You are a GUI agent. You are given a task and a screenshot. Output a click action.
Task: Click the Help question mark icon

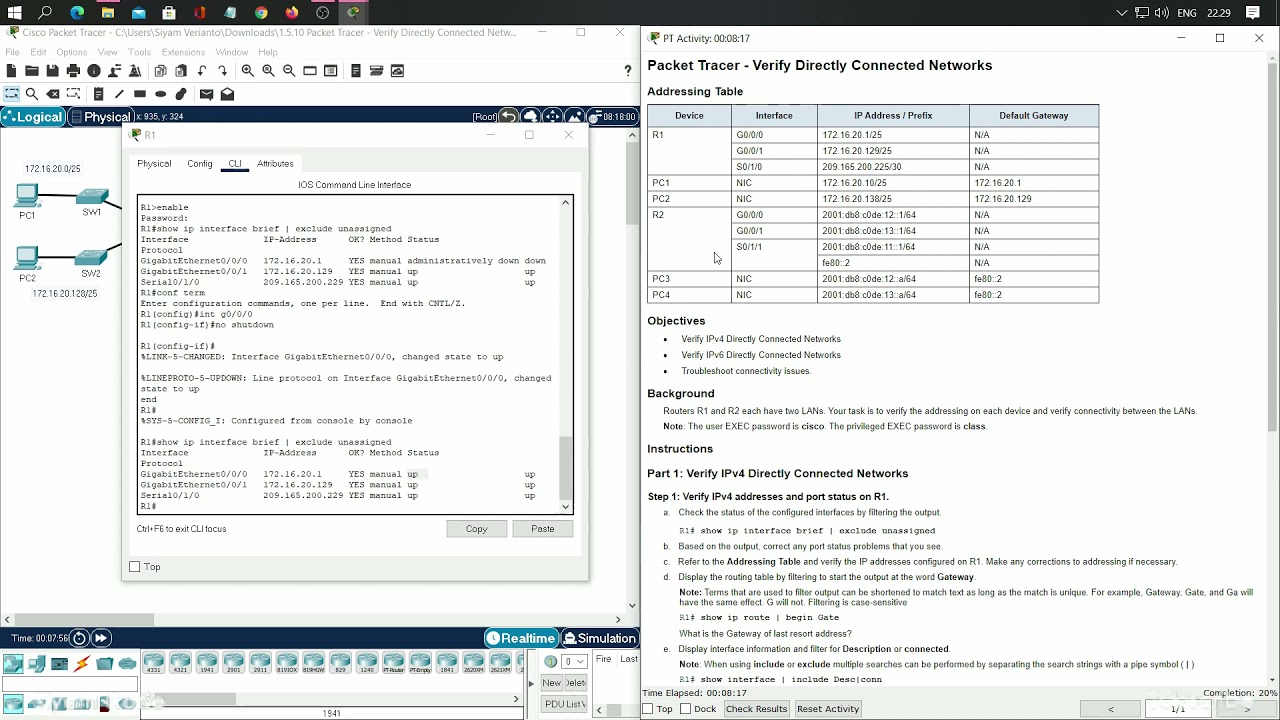628,71
